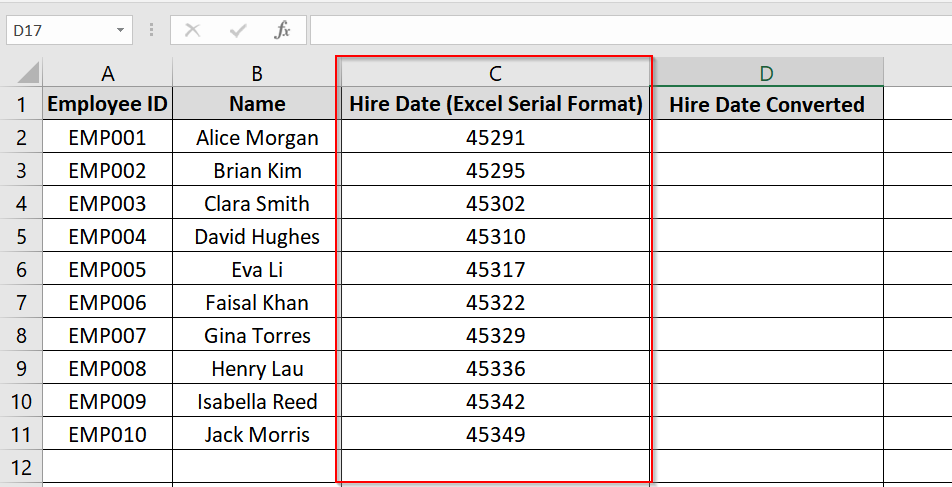This screenshot has height=487, width=952.
Task: Select cell containing EMP009
Action: coord(107,400)
